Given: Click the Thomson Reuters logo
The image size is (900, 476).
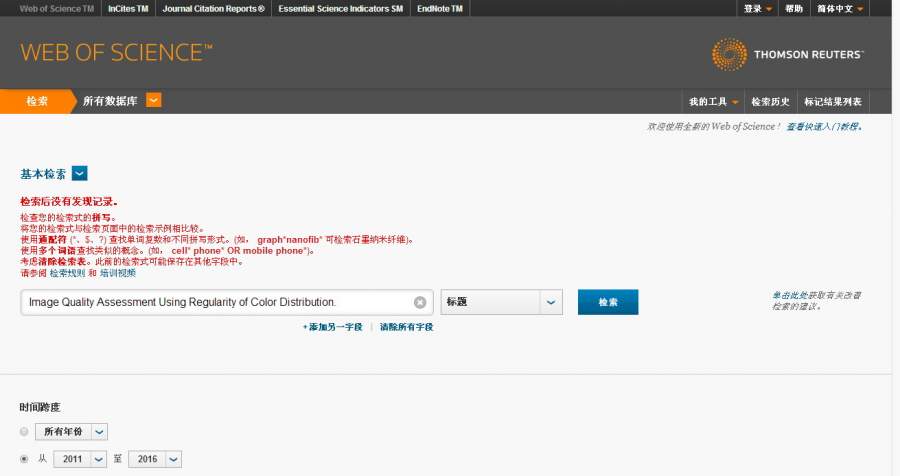Looking at the screenshot, I should (788, 55).
